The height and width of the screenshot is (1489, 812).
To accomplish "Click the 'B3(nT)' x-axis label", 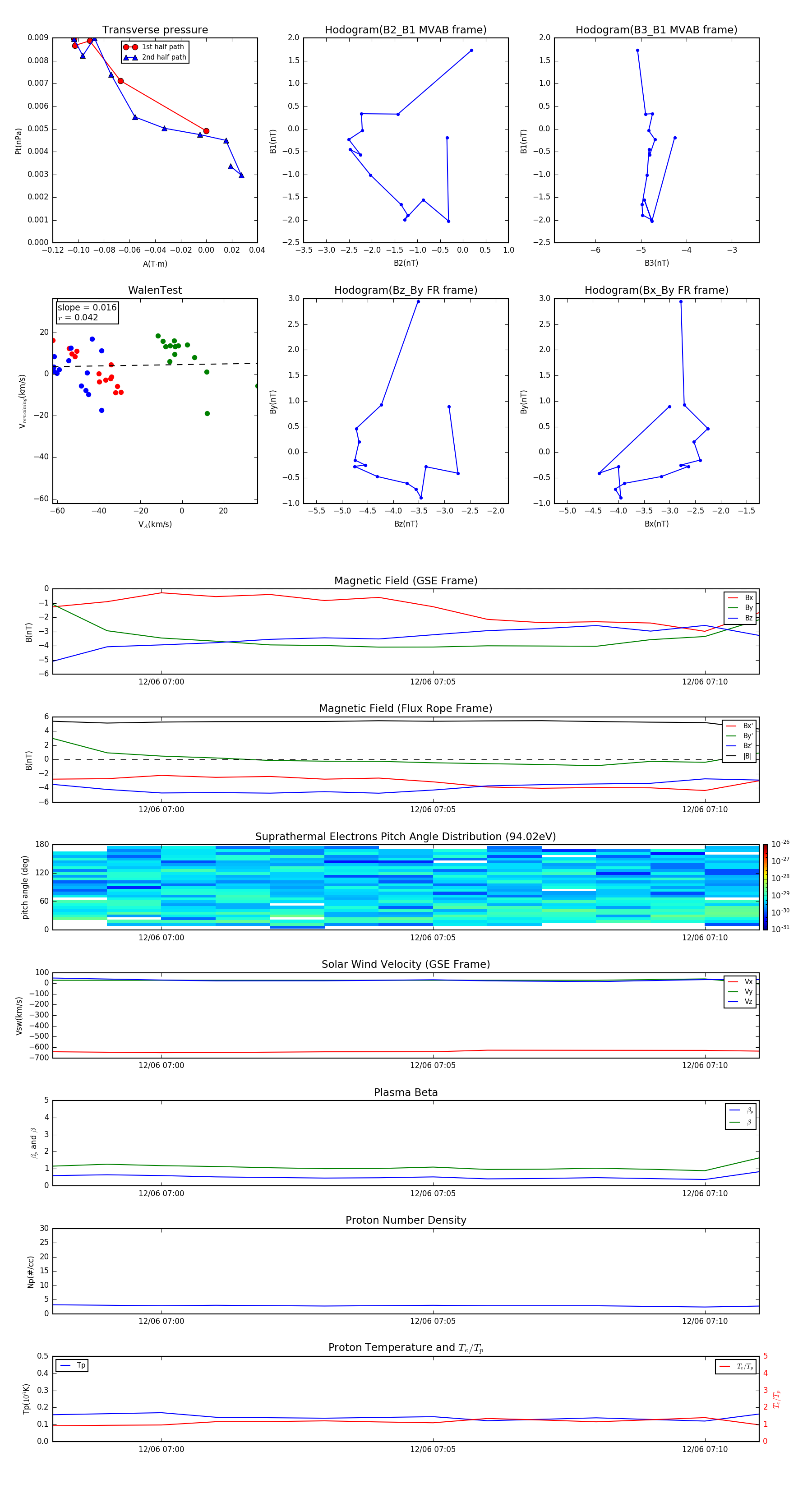I will click(x=656, y=263).
